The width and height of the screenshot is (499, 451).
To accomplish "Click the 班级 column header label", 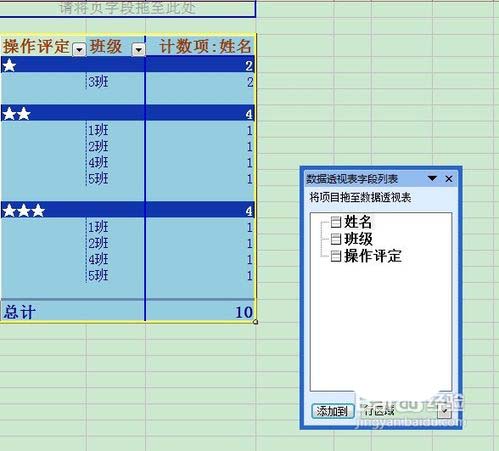I will point(106,46).
